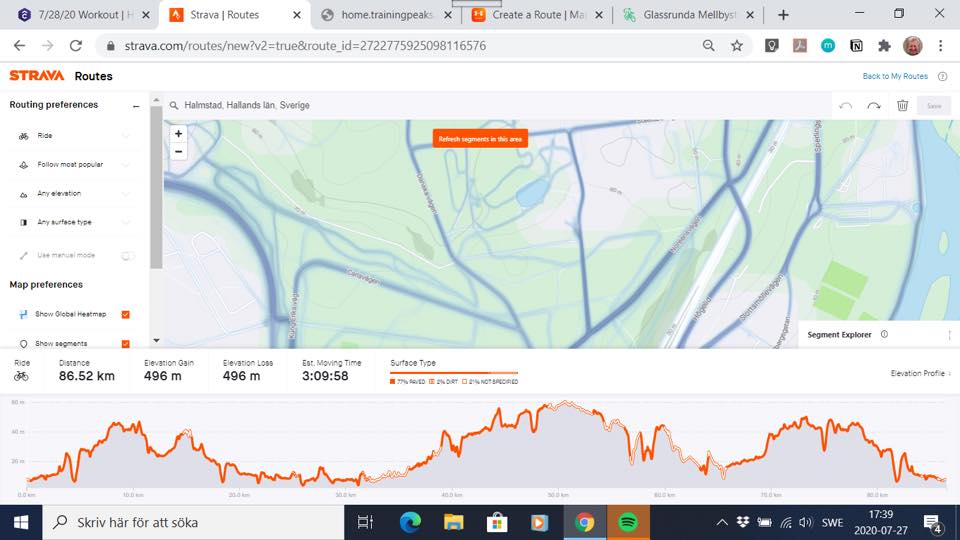Expand Follow most popular dropdown
This screenshot has height=540, width=960.
click(x=73, y=165)
